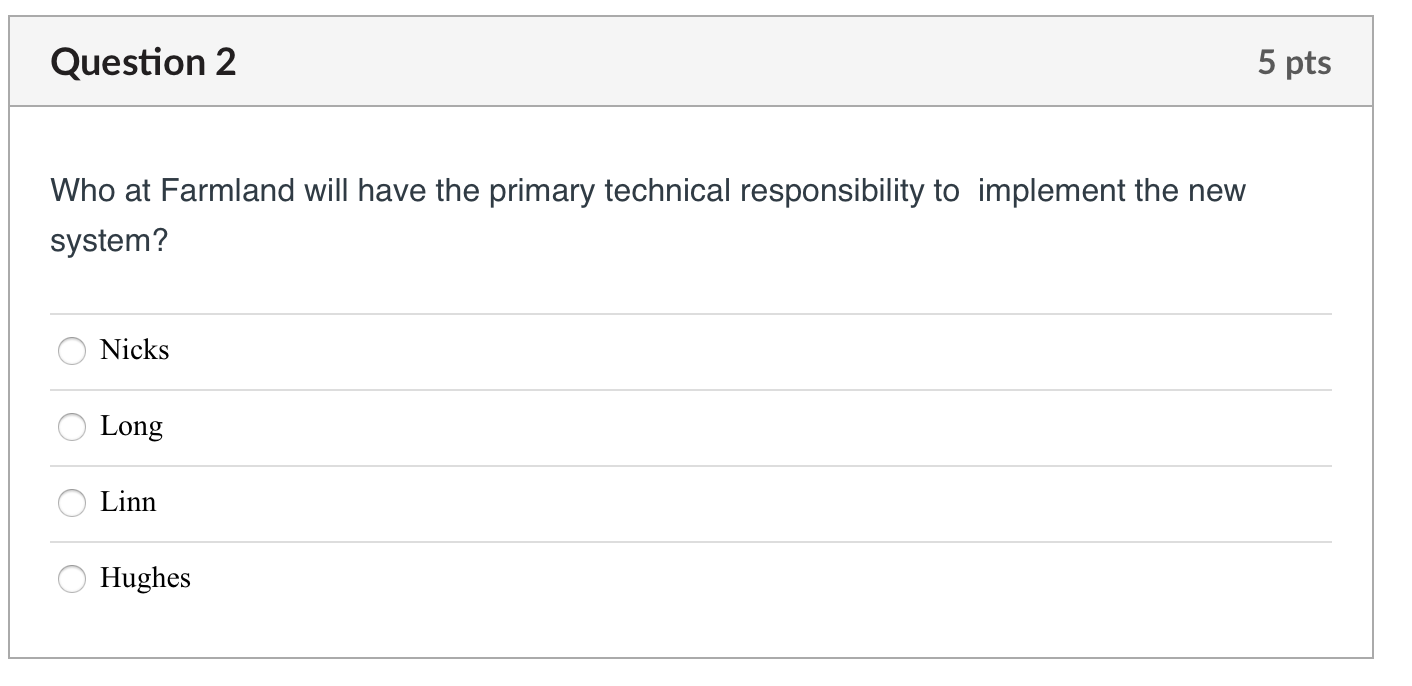1412x686 pixels.
Task: Select the Long radio button
Action: (x=72, y=427)
